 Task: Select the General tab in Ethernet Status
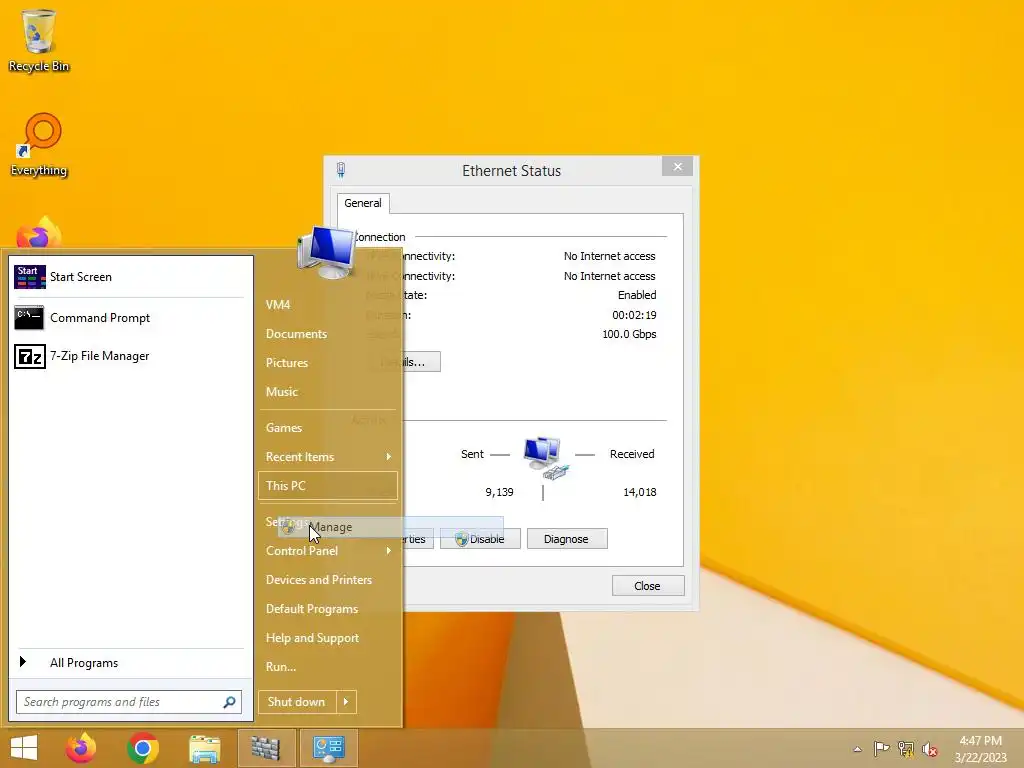click(x=363, y=203)
